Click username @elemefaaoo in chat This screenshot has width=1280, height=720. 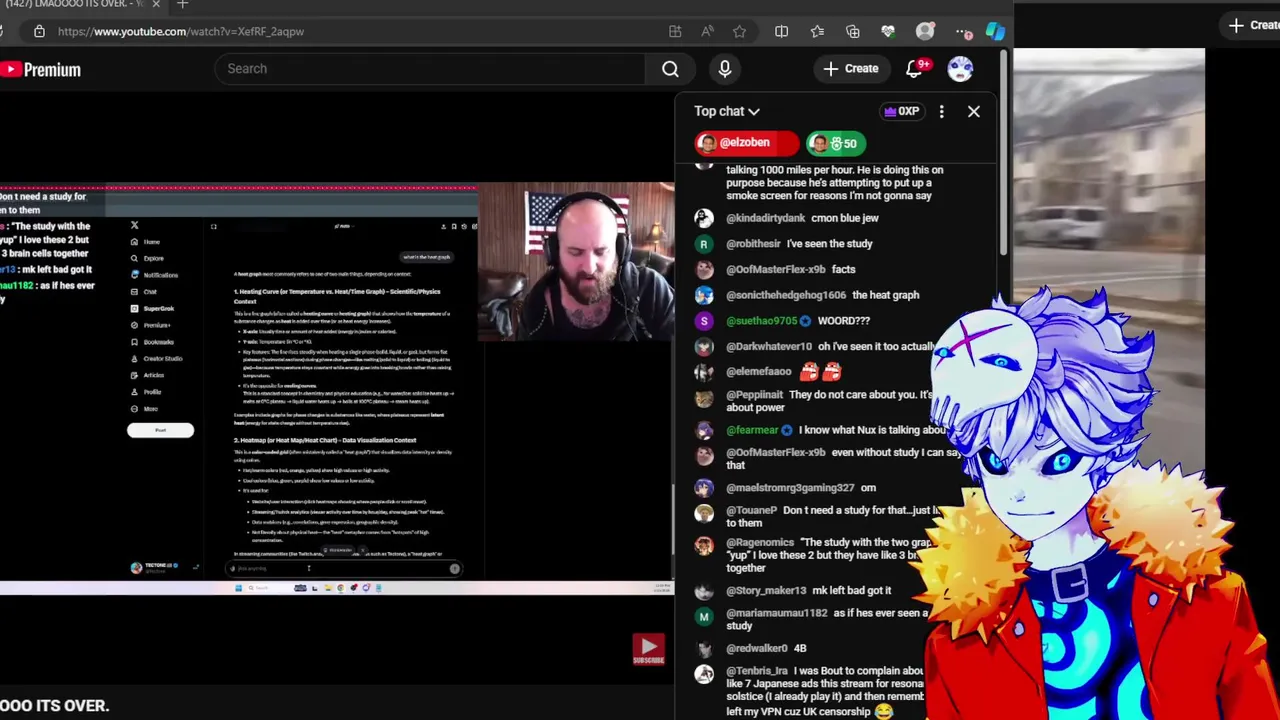coord(758,371)
